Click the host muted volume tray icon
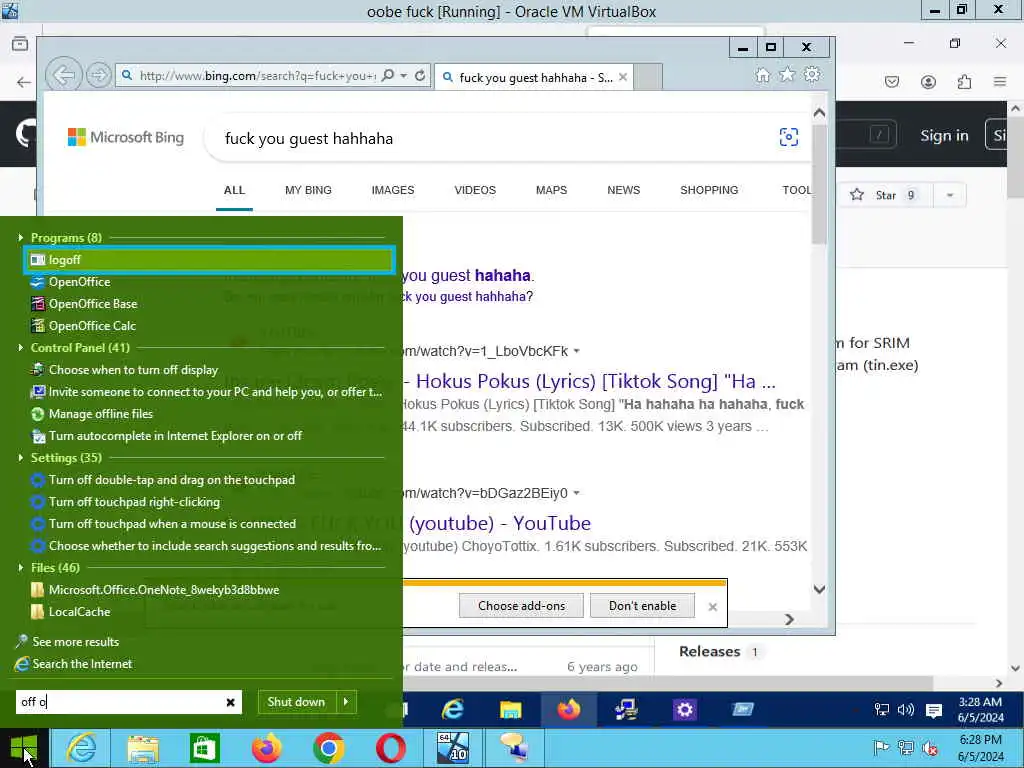 pos(931,748)
